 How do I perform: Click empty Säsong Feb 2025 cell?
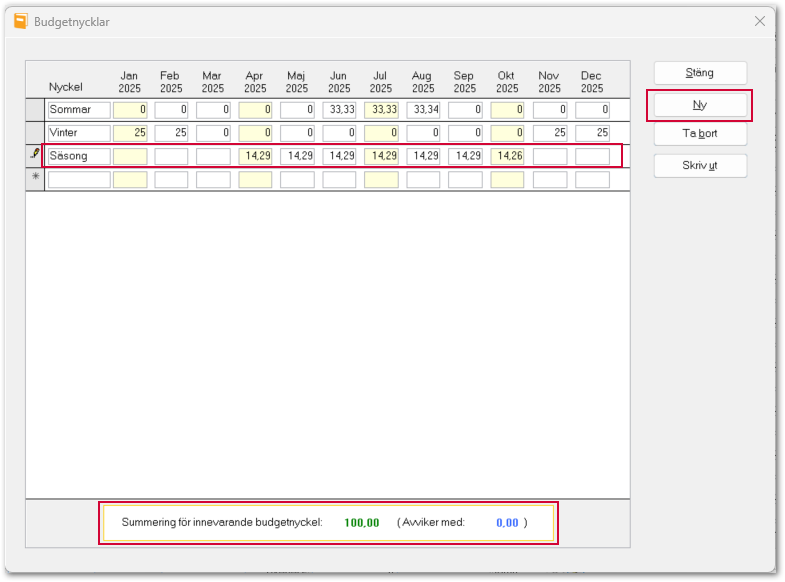tap(171, 156)
